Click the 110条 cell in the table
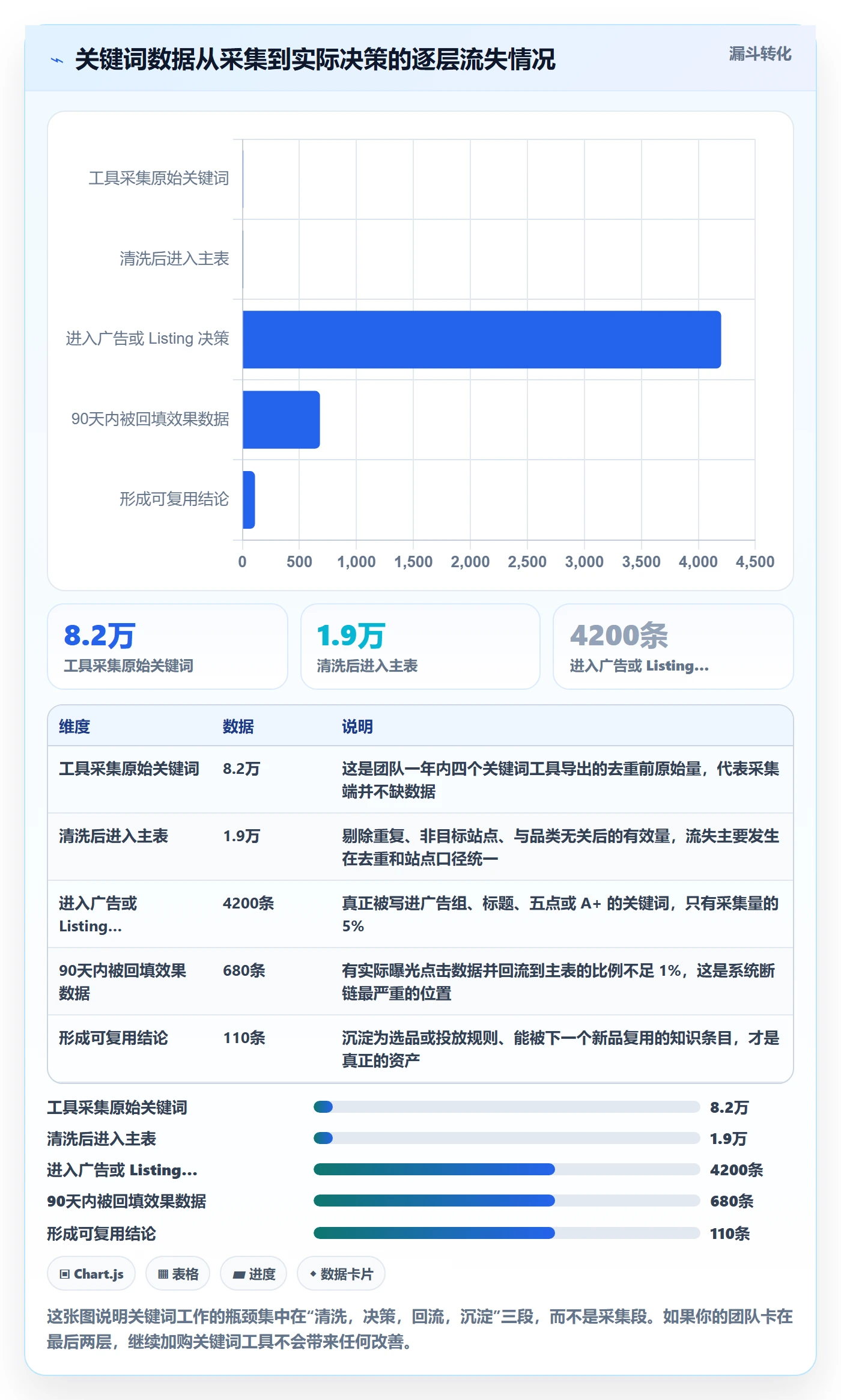 (244, 1038)
